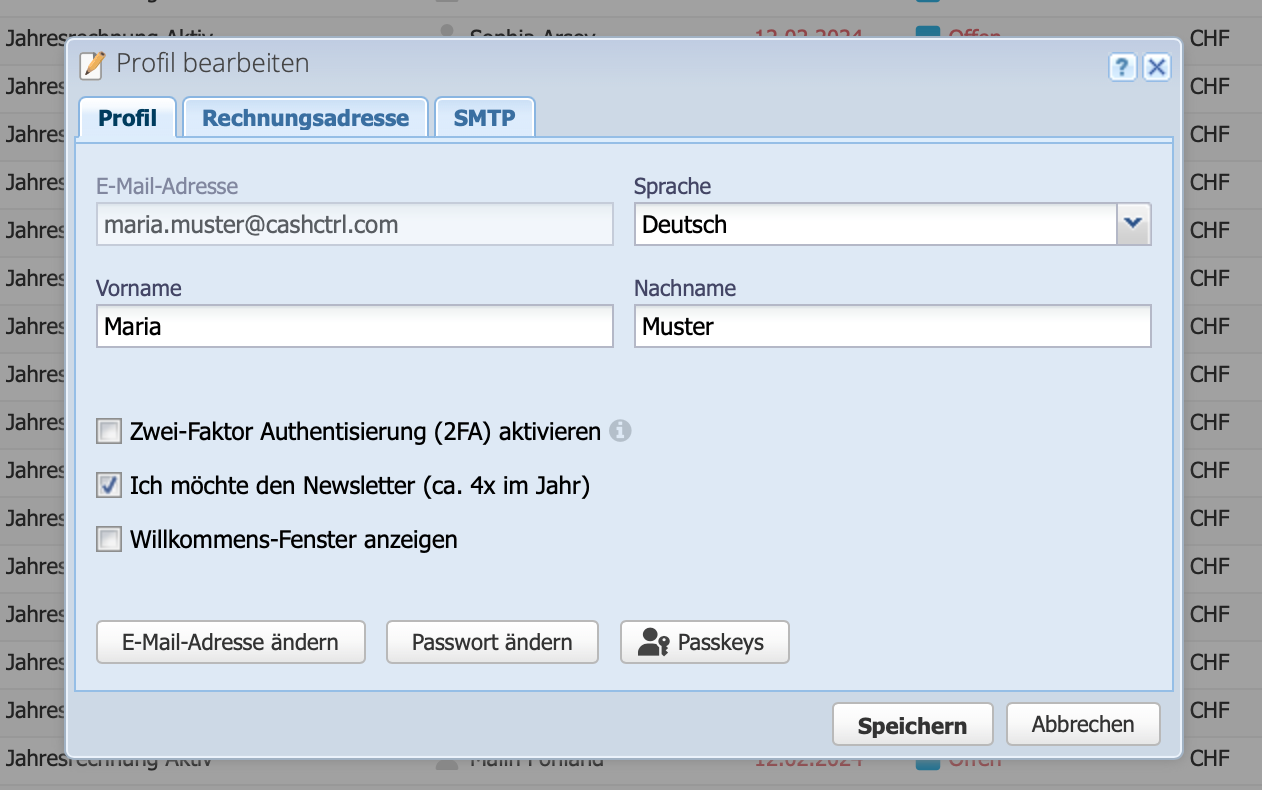Click the info icon next to 2FA option
Screen dimensions: 1262x790
620,430
